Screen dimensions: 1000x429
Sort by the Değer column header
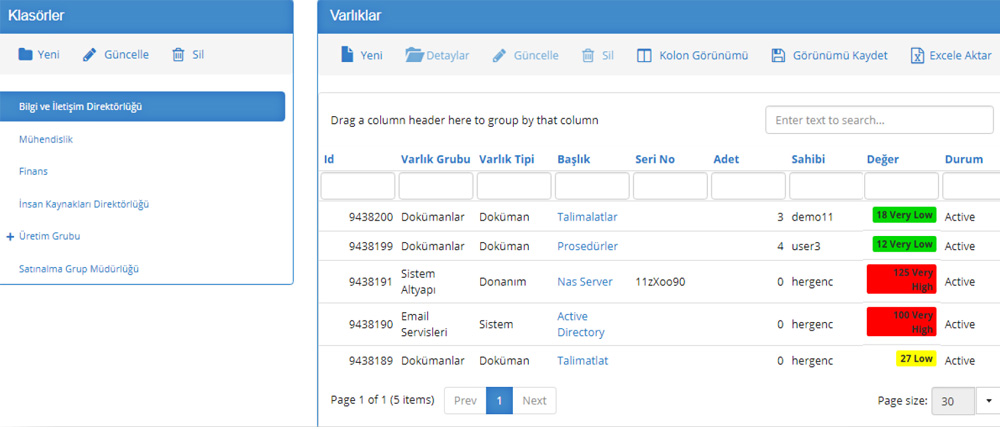(x=881, y=159)
